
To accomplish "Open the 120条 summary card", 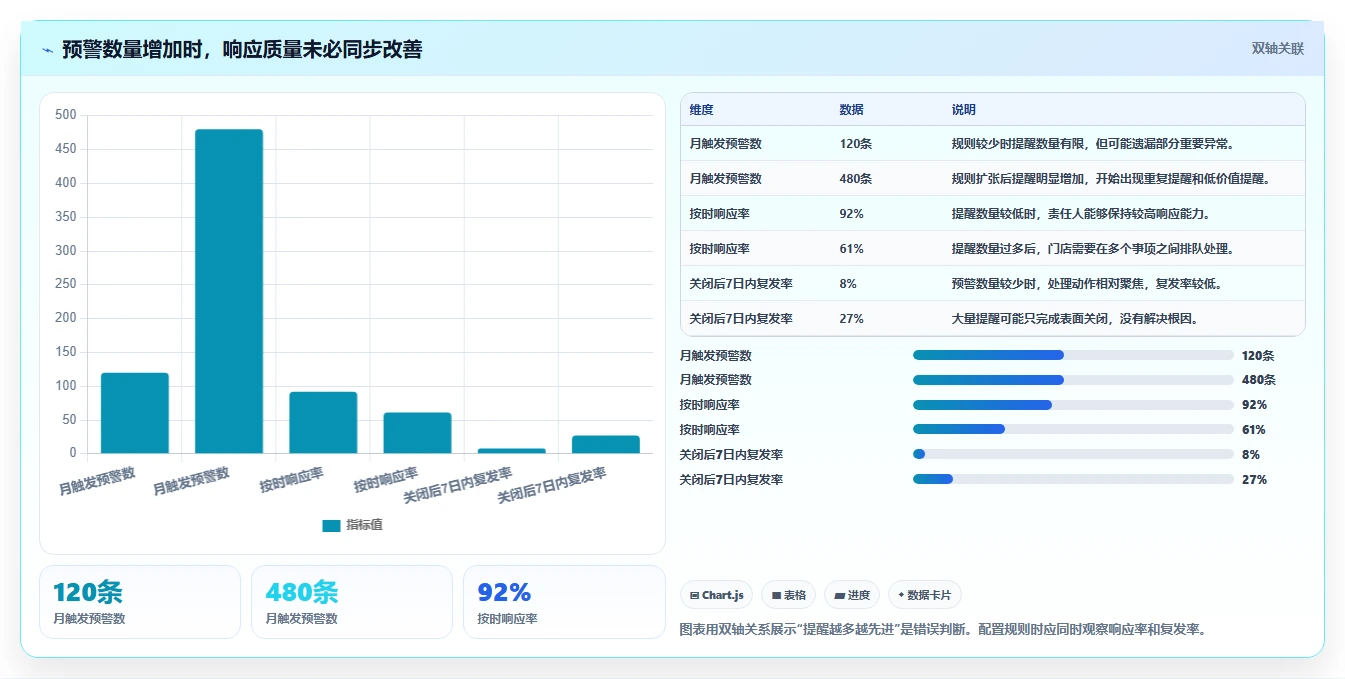I will (x=140, y=602).
